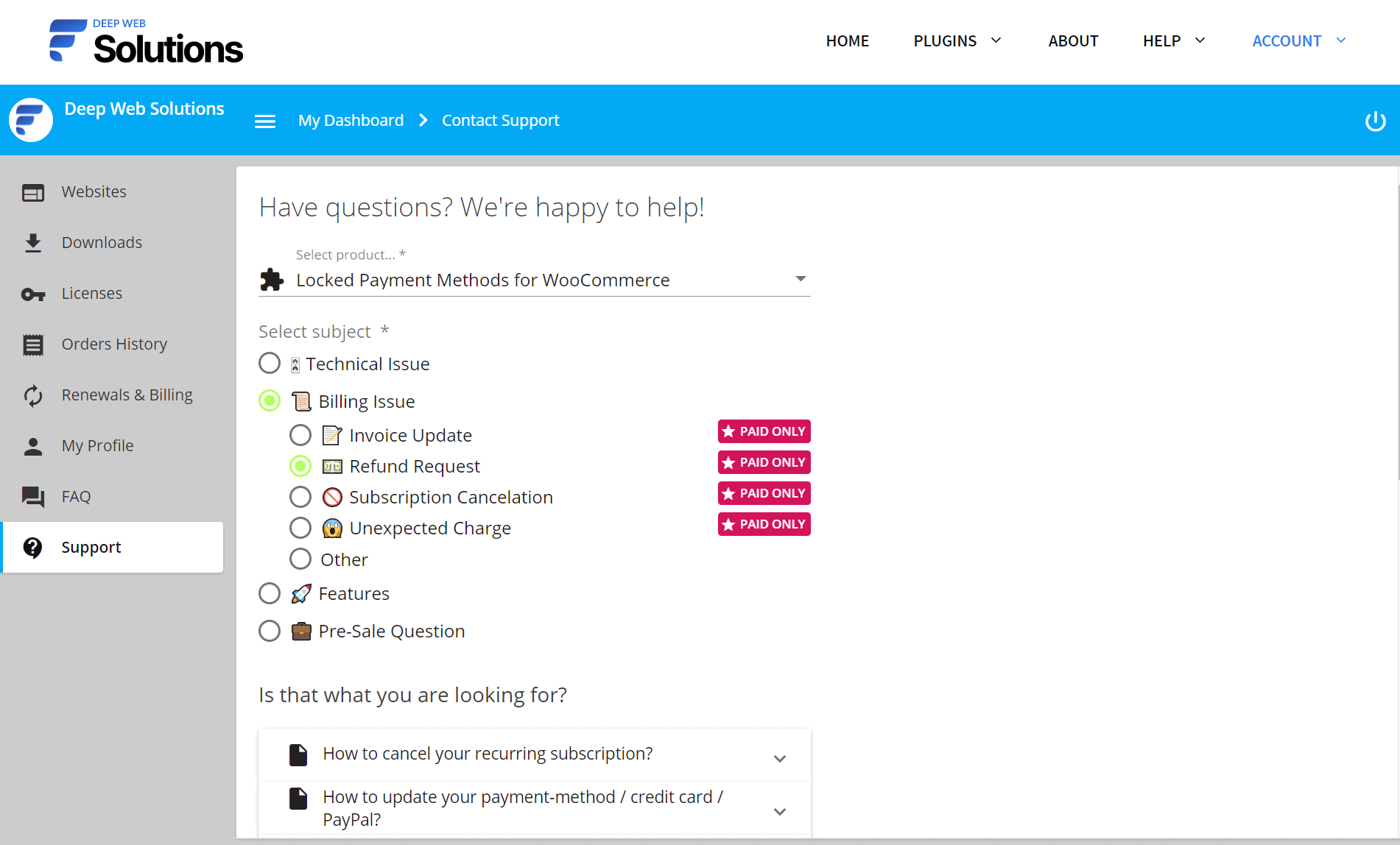This screenshot has height=845, width=1400.
Task: Select the Technical Issue radio button
Action: [270, 364]
